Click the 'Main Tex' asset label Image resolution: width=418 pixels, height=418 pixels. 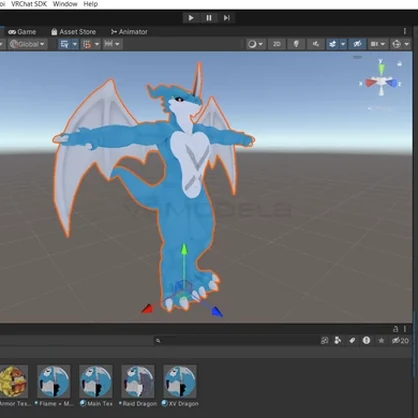pos(100,404)
